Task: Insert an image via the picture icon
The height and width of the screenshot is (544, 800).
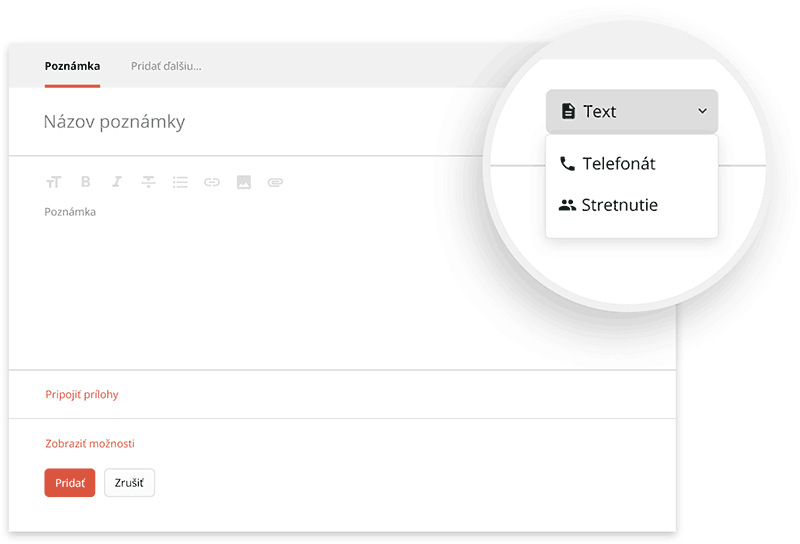Action: (x=244, y=182)
